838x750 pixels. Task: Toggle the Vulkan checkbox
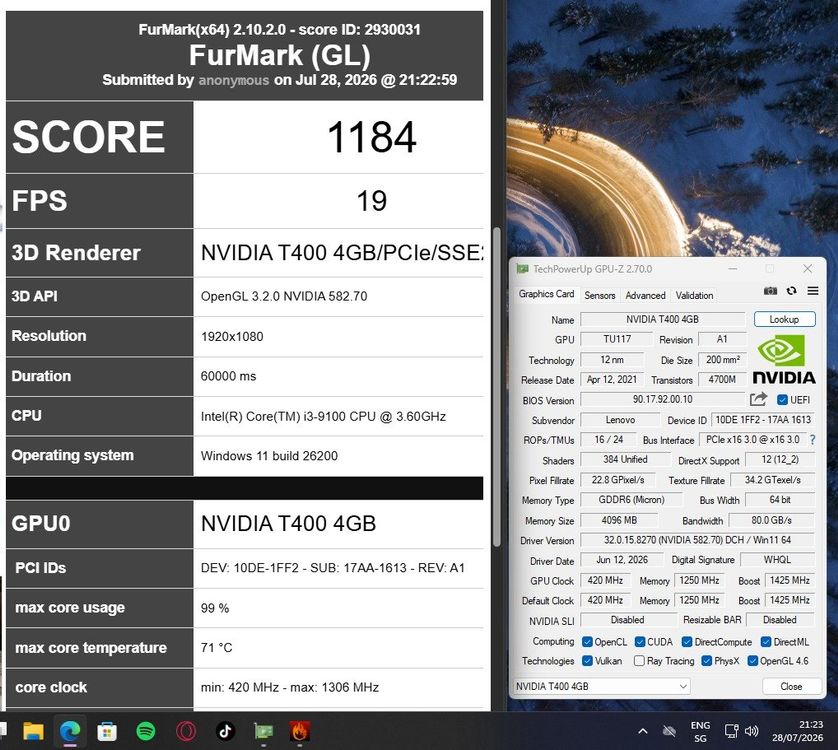(587, 661)
